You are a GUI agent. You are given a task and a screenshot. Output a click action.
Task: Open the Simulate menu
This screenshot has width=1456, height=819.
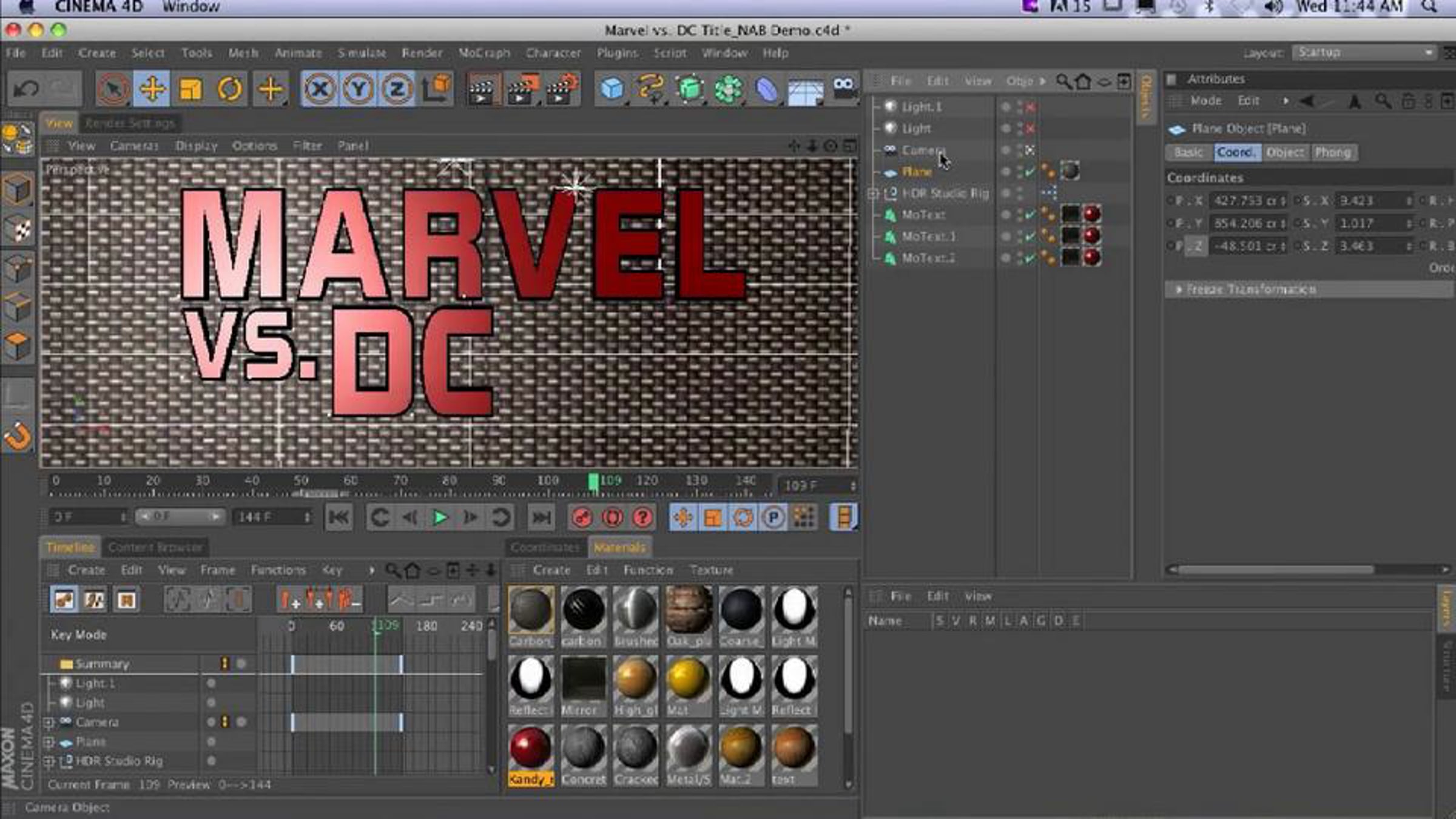coord(362,53)
